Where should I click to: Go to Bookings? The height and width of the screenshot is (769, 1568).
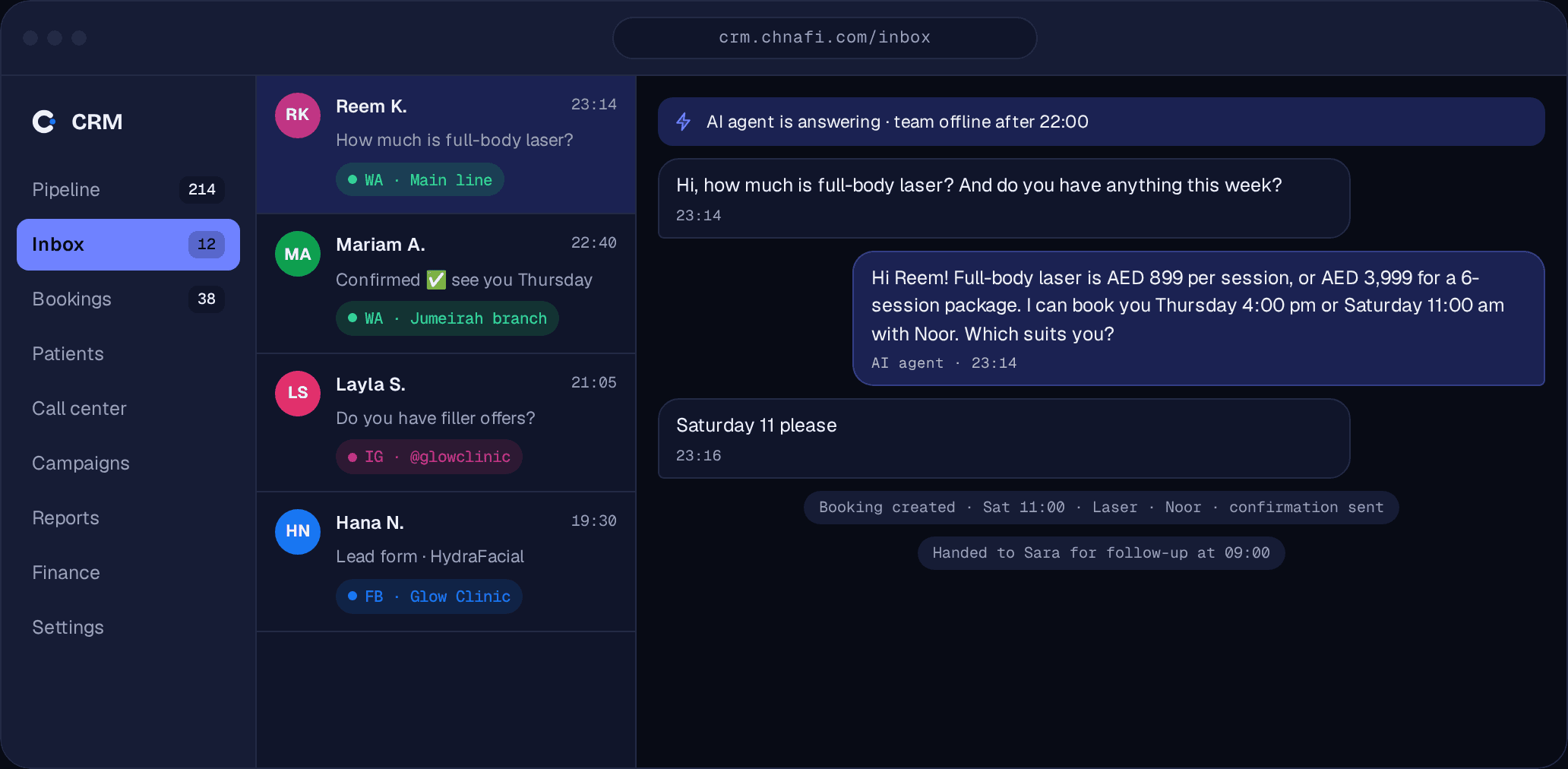pos(128,299)
